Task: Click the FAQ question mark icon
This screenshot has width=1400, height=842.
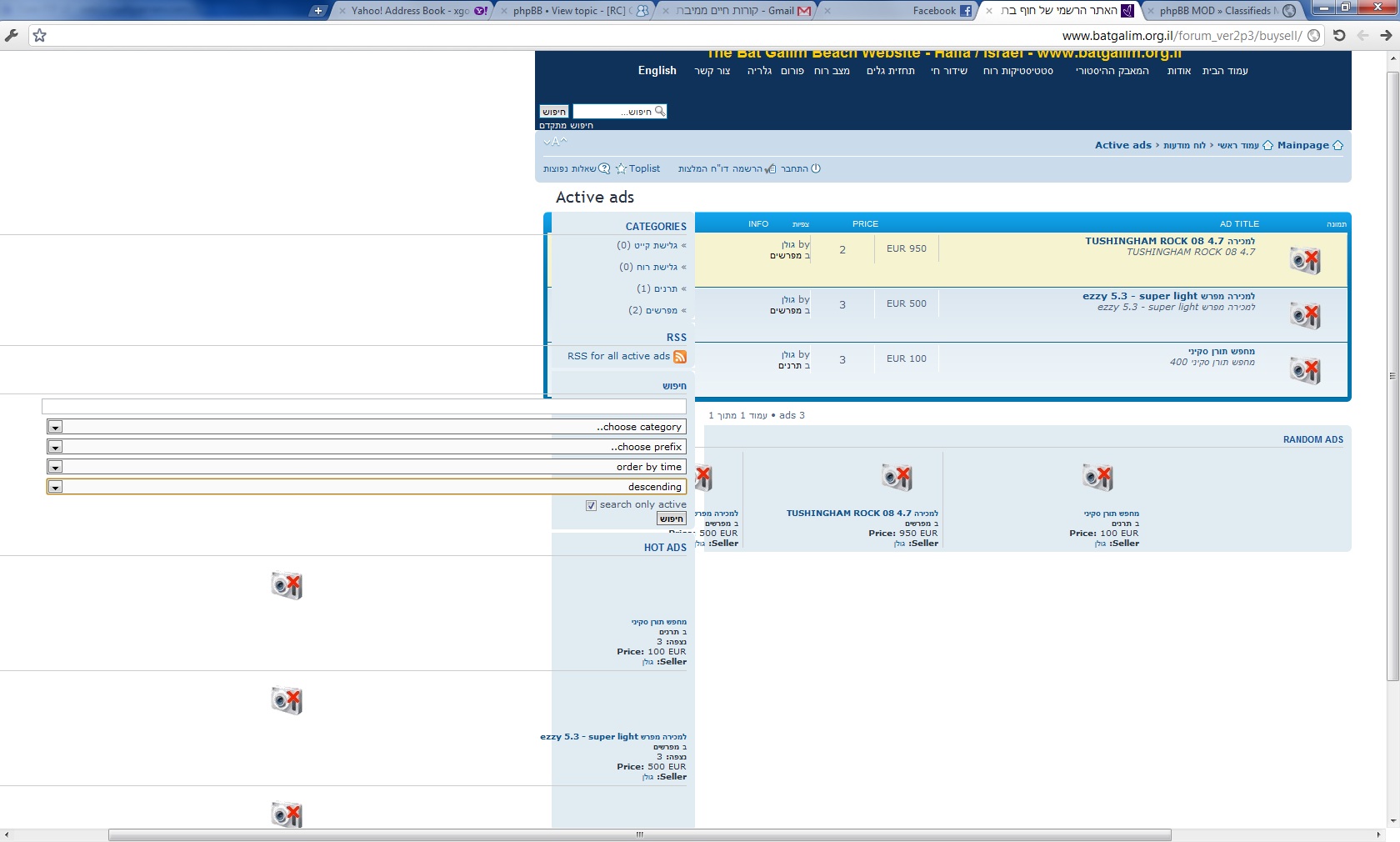Action: tap(604, 168)
